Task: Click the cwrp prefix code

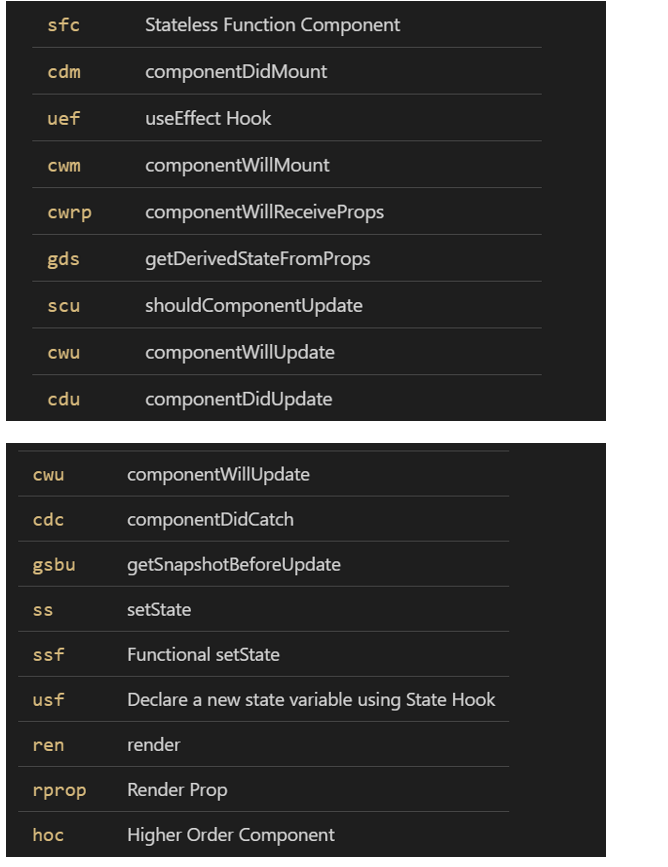Action: (x=69, y=212)
